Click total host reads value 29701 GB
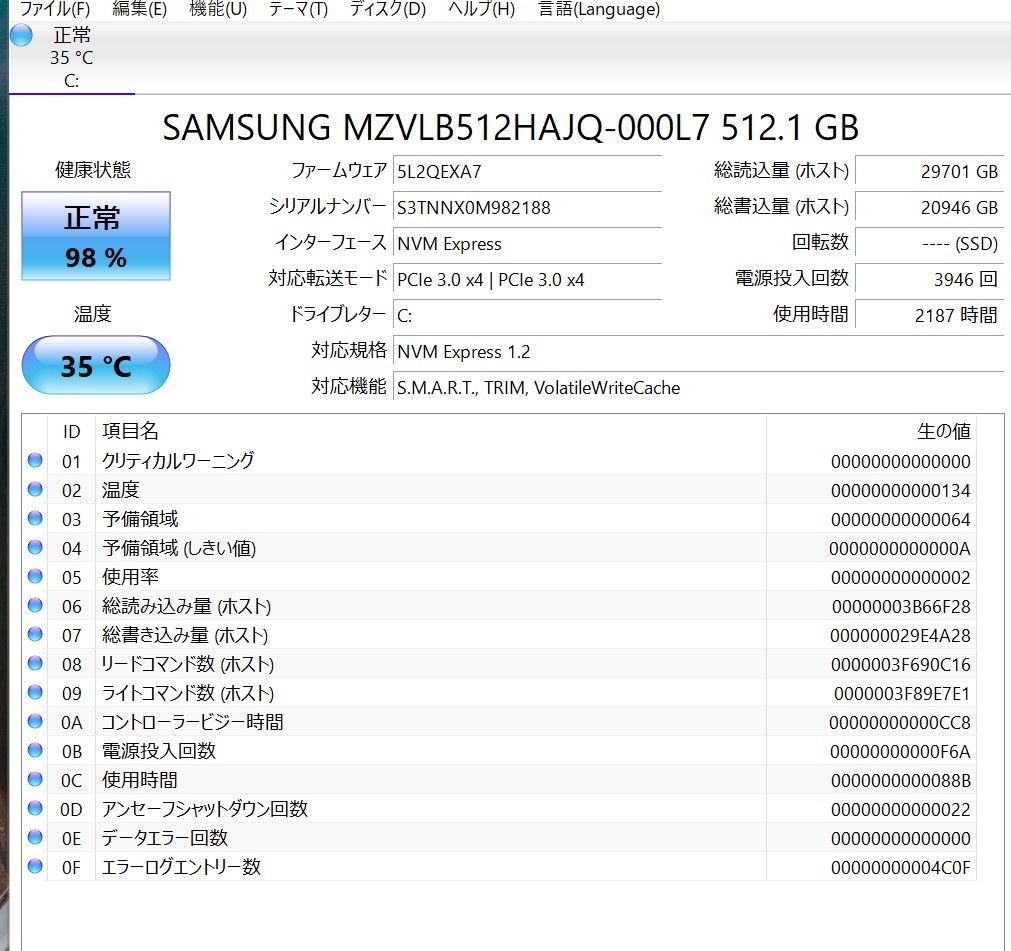This screenshot has width=1011, height=951. point(929,172)
